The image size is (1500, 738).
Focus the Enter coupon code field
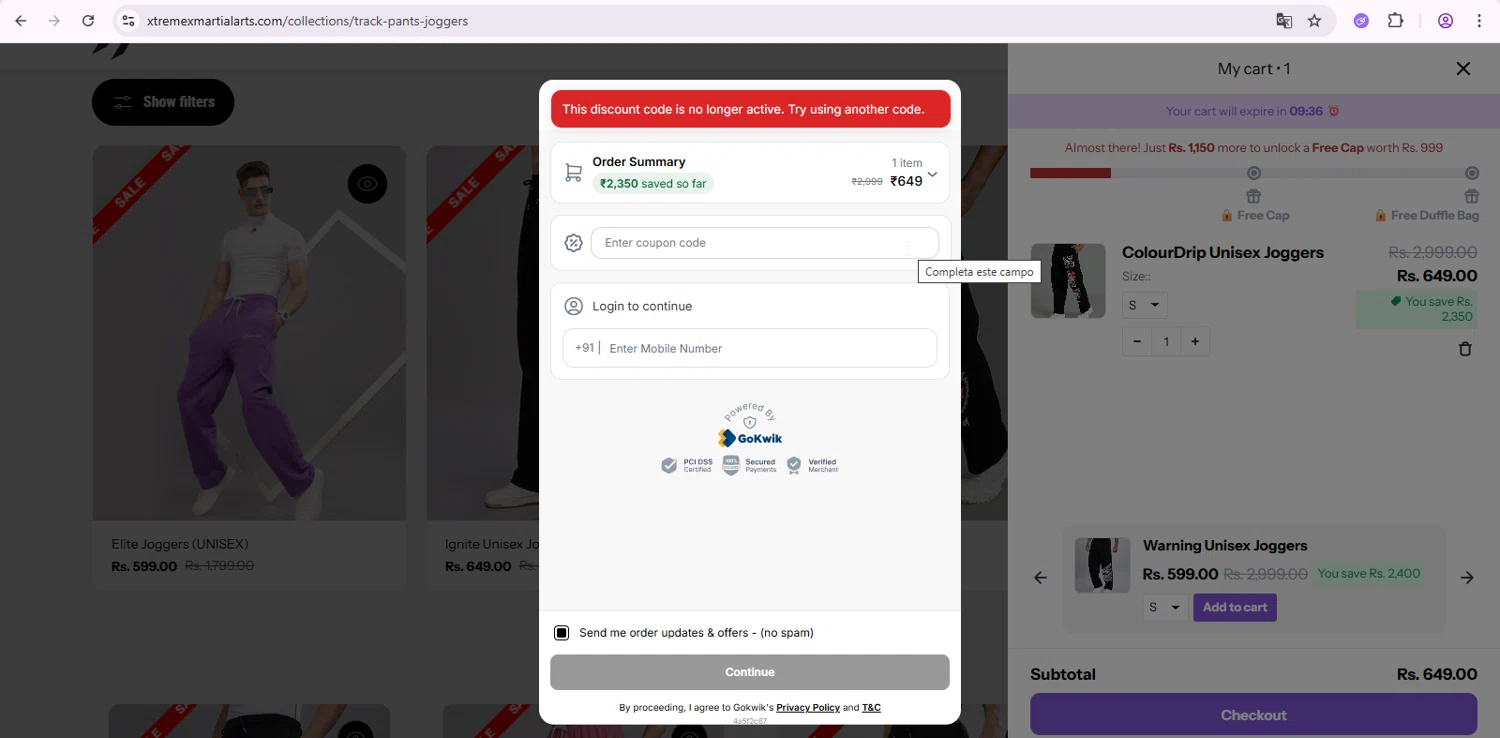[765, 243]
